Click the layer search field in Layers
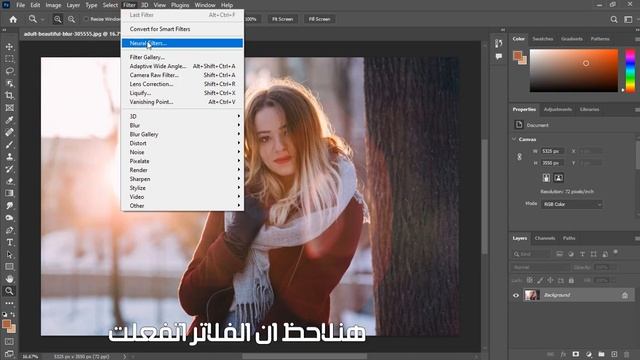640x360 pixels. pyautogui.click(x=532, y=254)
